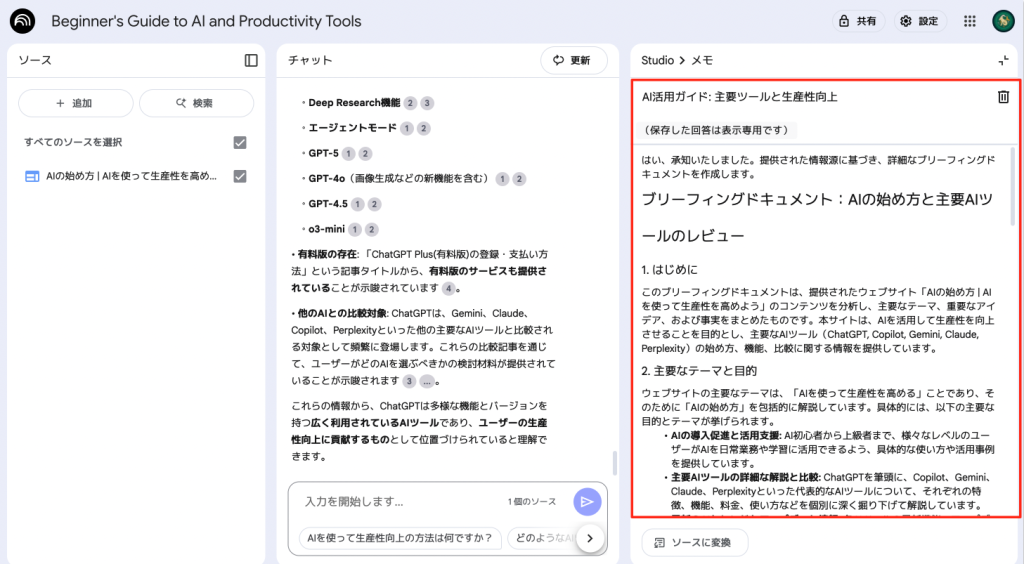The width and height of the screenshot is (1024, 564).
Task: Open the 設定 settings menu
Action: pos(919,21)
